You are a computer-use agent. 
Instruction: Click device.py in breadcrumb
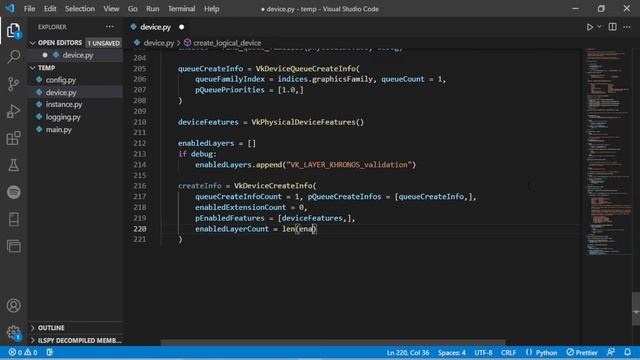158,43
